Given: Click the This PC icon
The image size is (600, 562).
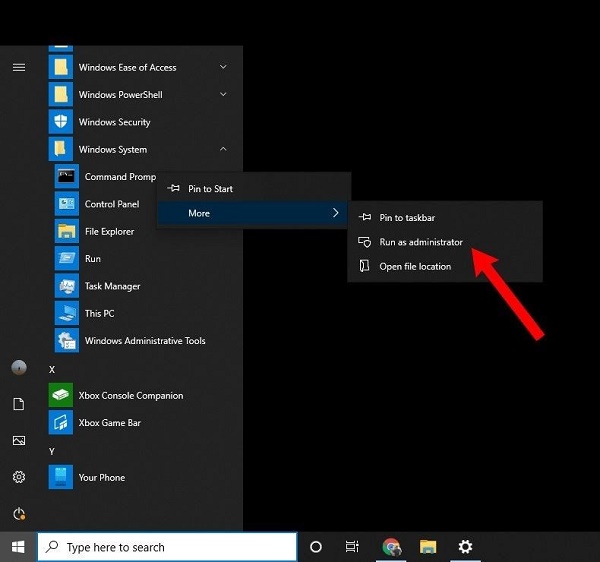Looking at the screenshot, I should (67, 313).
